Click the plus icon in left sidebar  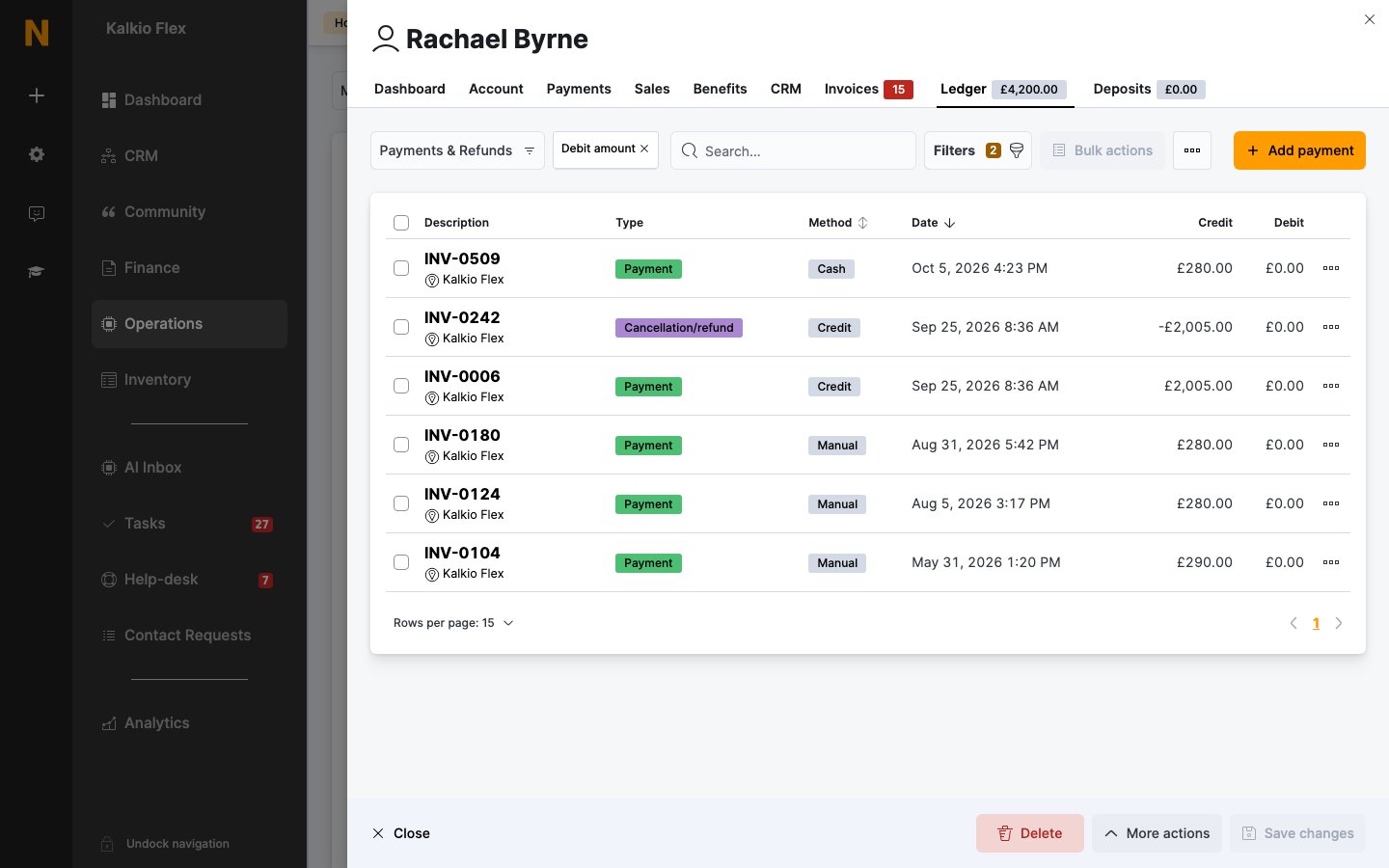coord(37,95)
